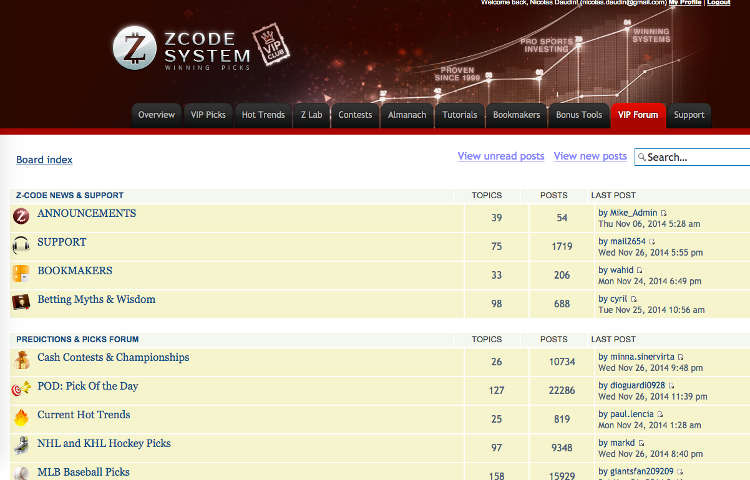Click topic count 127

496,391
